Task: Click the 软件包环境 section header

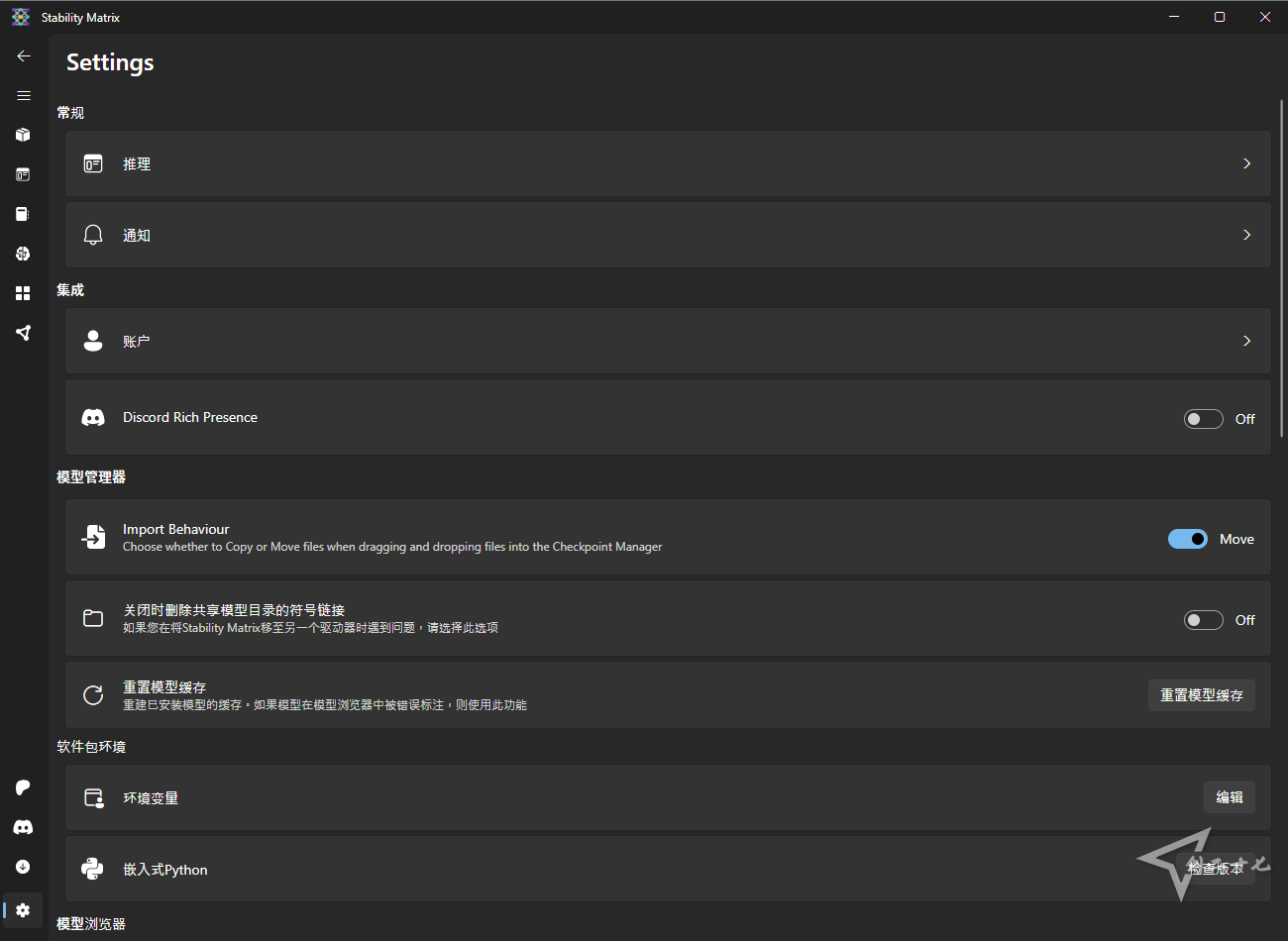Action: [x=91, y=747]
